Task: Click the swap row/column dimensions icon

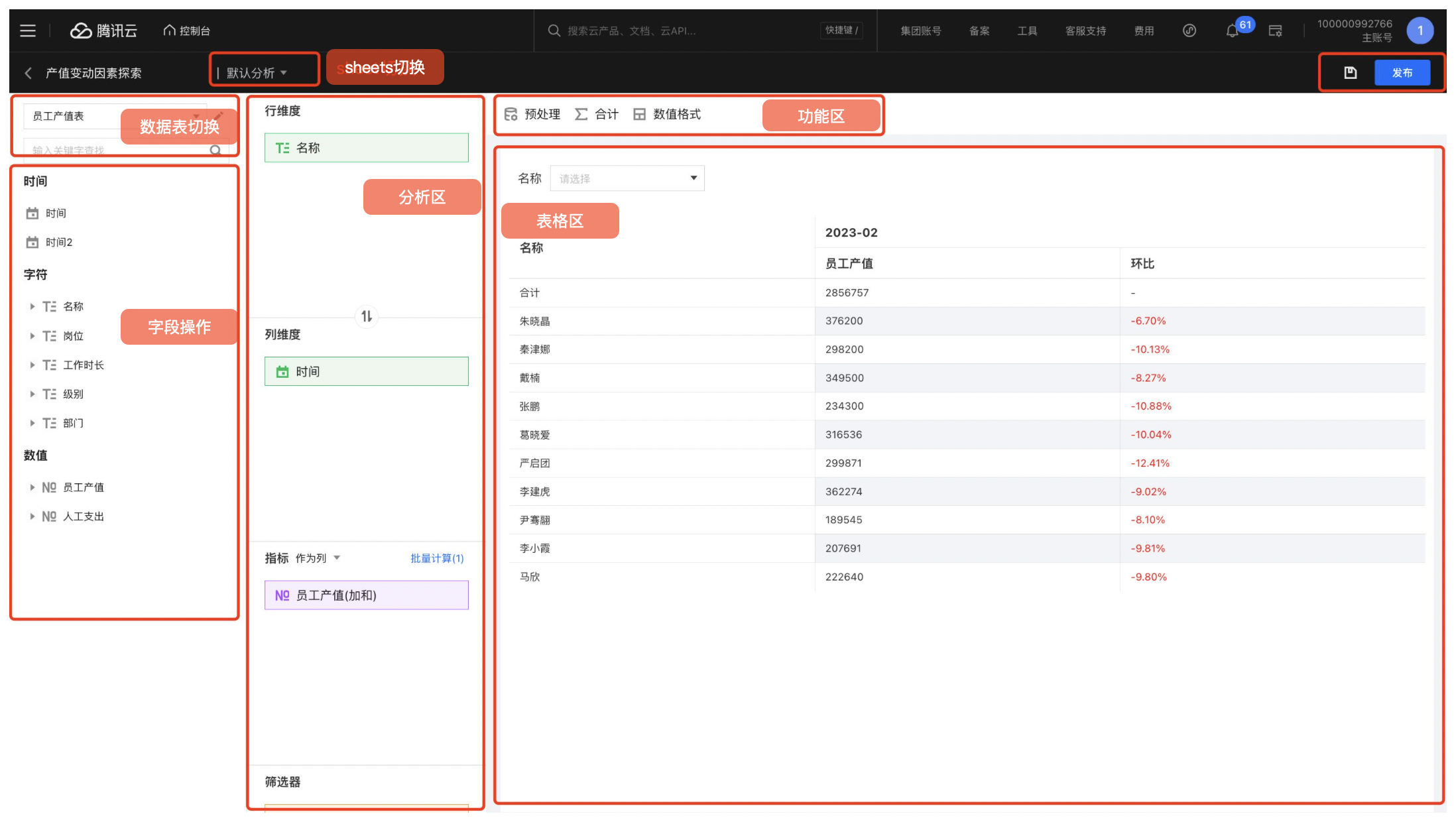Action: pyautogui.click(x=367, y=316)
